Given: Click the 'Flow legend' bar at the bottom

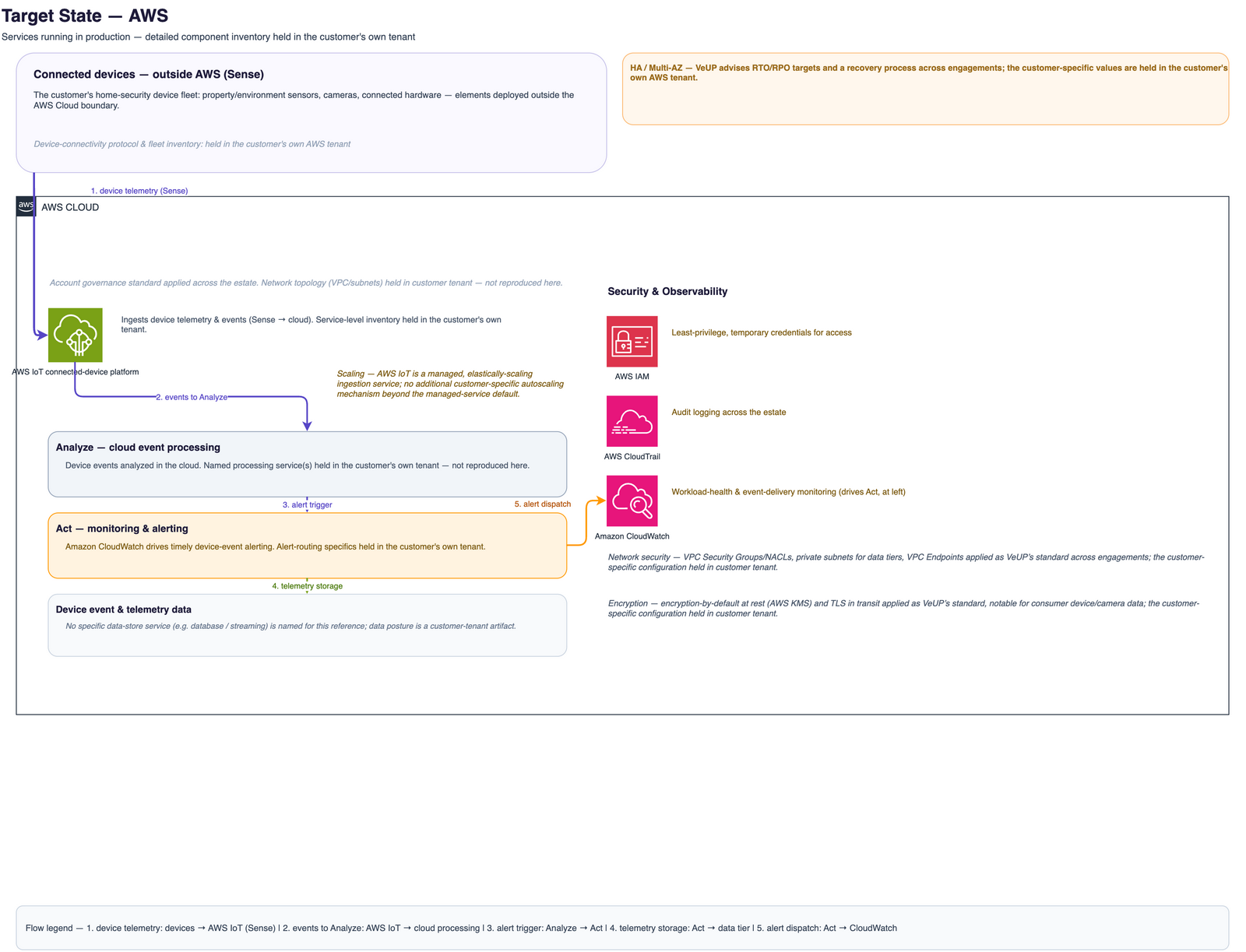Looking at the screenshot, I should pos(622,928).
